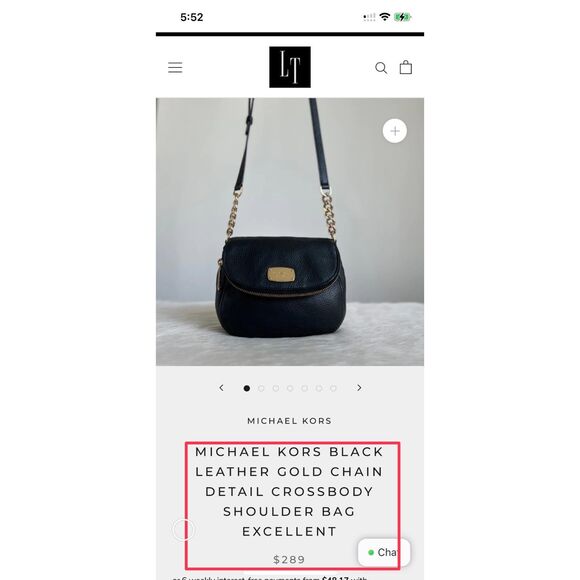This screenshot has width=580, height=580.
Task: Select the second carousel dot
Action: [261, 388]
